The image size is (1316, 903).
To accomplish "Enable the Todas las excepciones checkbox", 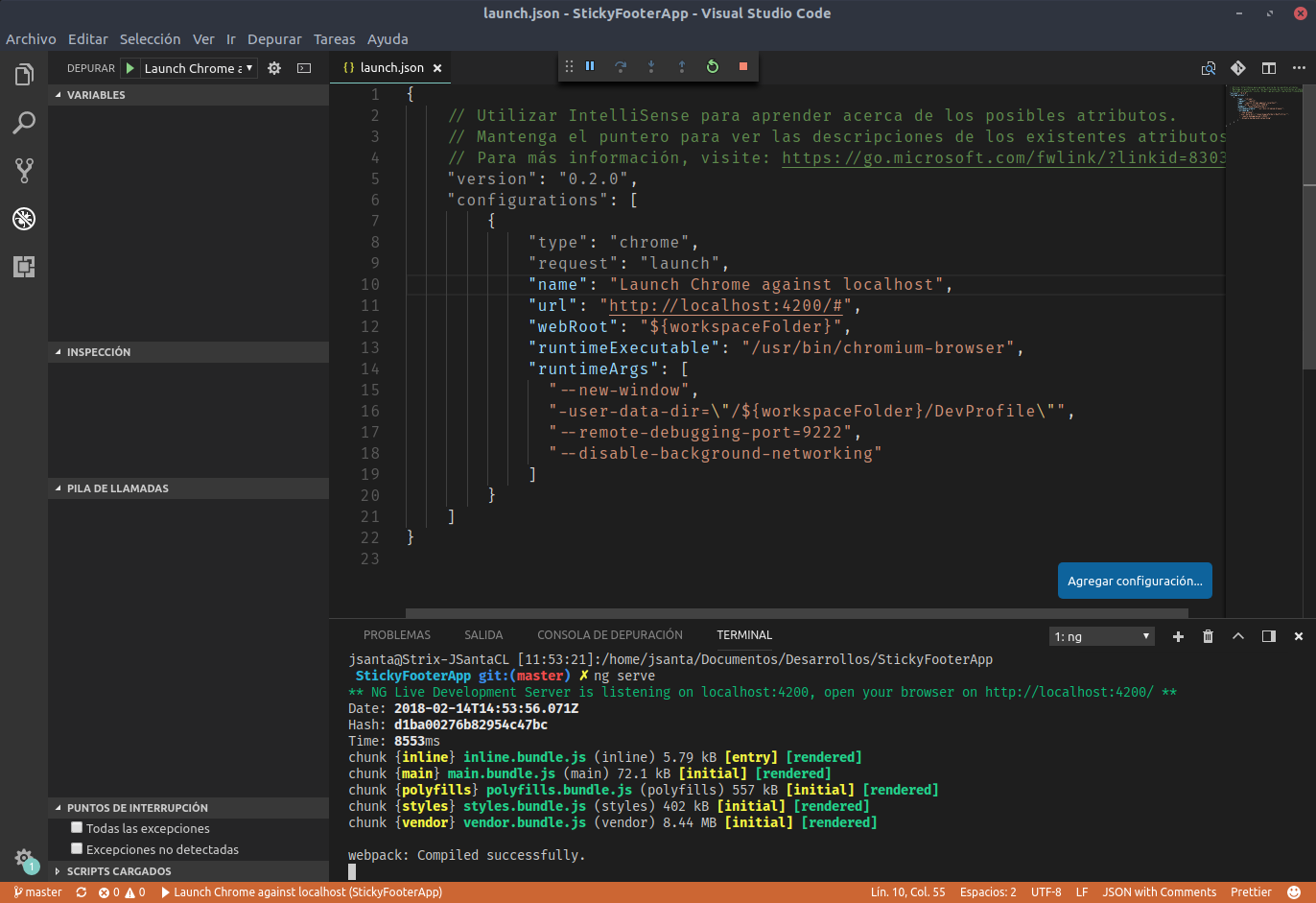I will pos(76,827).
